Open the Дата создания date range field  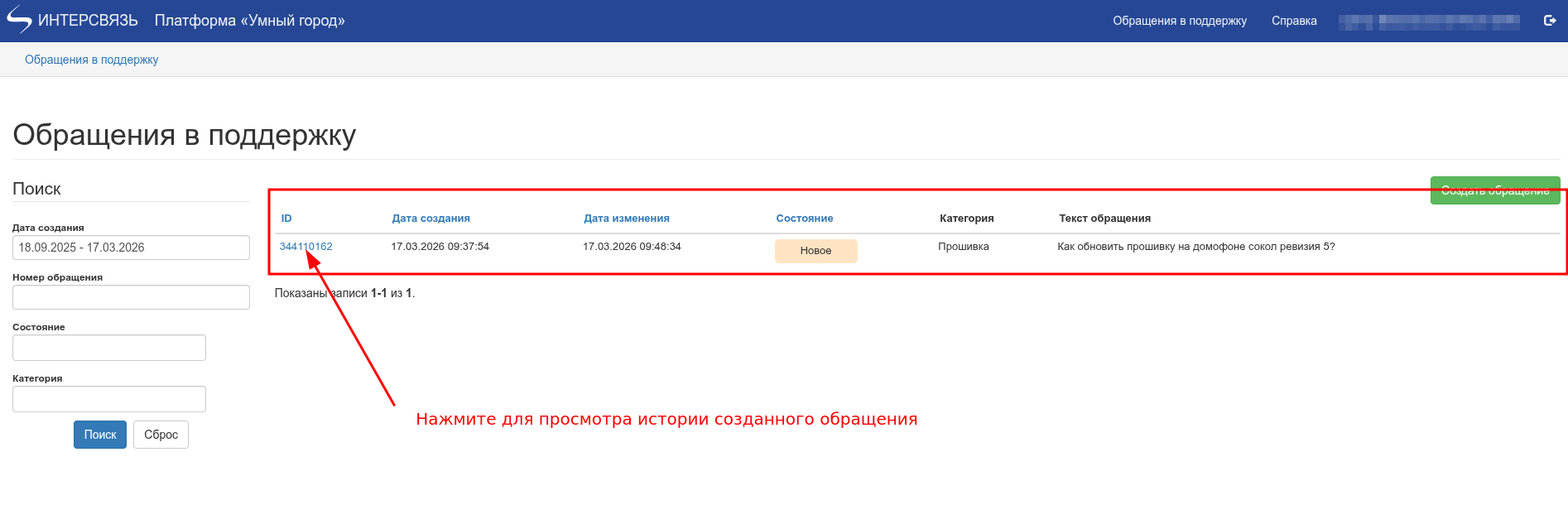[131, 248]
